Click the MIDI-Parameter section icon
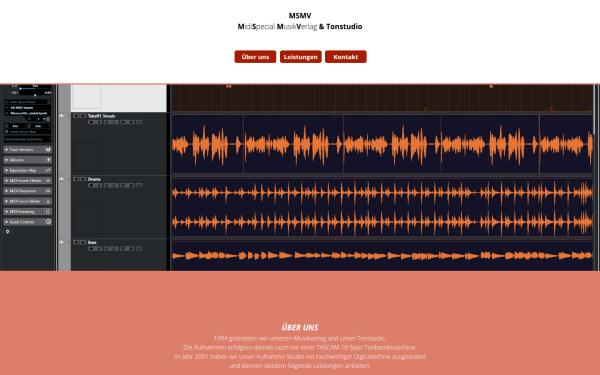 [x=48, y=191]
